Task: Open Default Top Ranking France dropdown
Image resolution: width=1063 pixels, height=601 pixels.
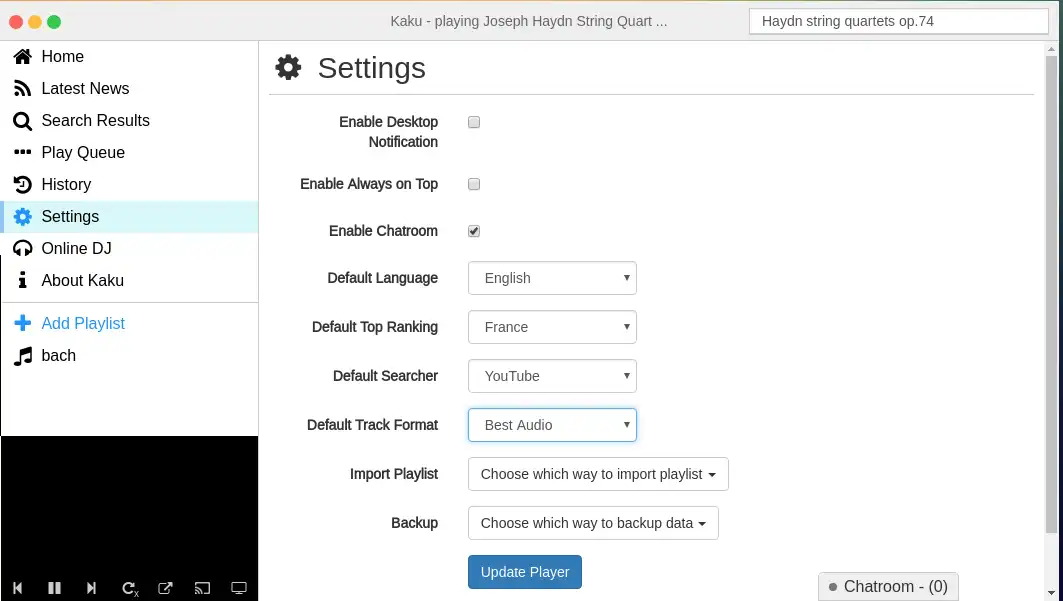Action: (x=552, y=327)
